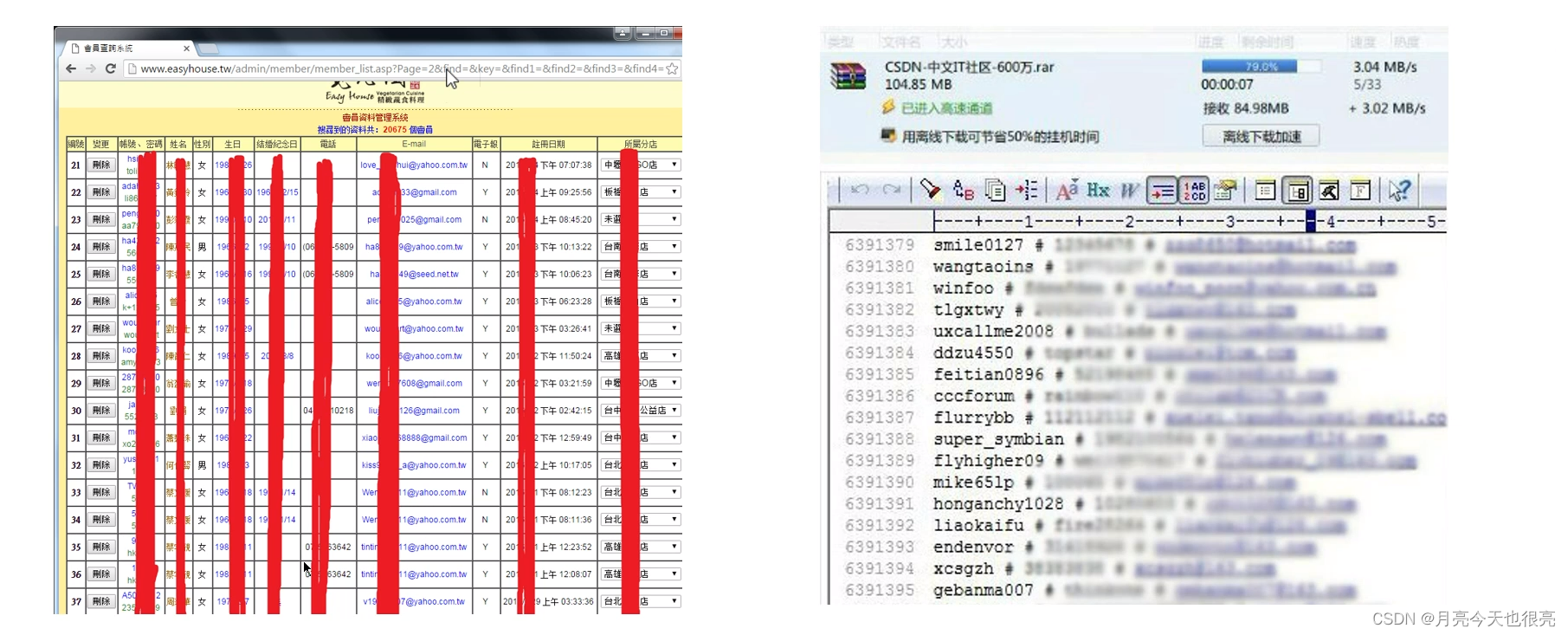1568x635 pixels.
Task: Toggle the highlighted directory window icon
Action: 1297,190
